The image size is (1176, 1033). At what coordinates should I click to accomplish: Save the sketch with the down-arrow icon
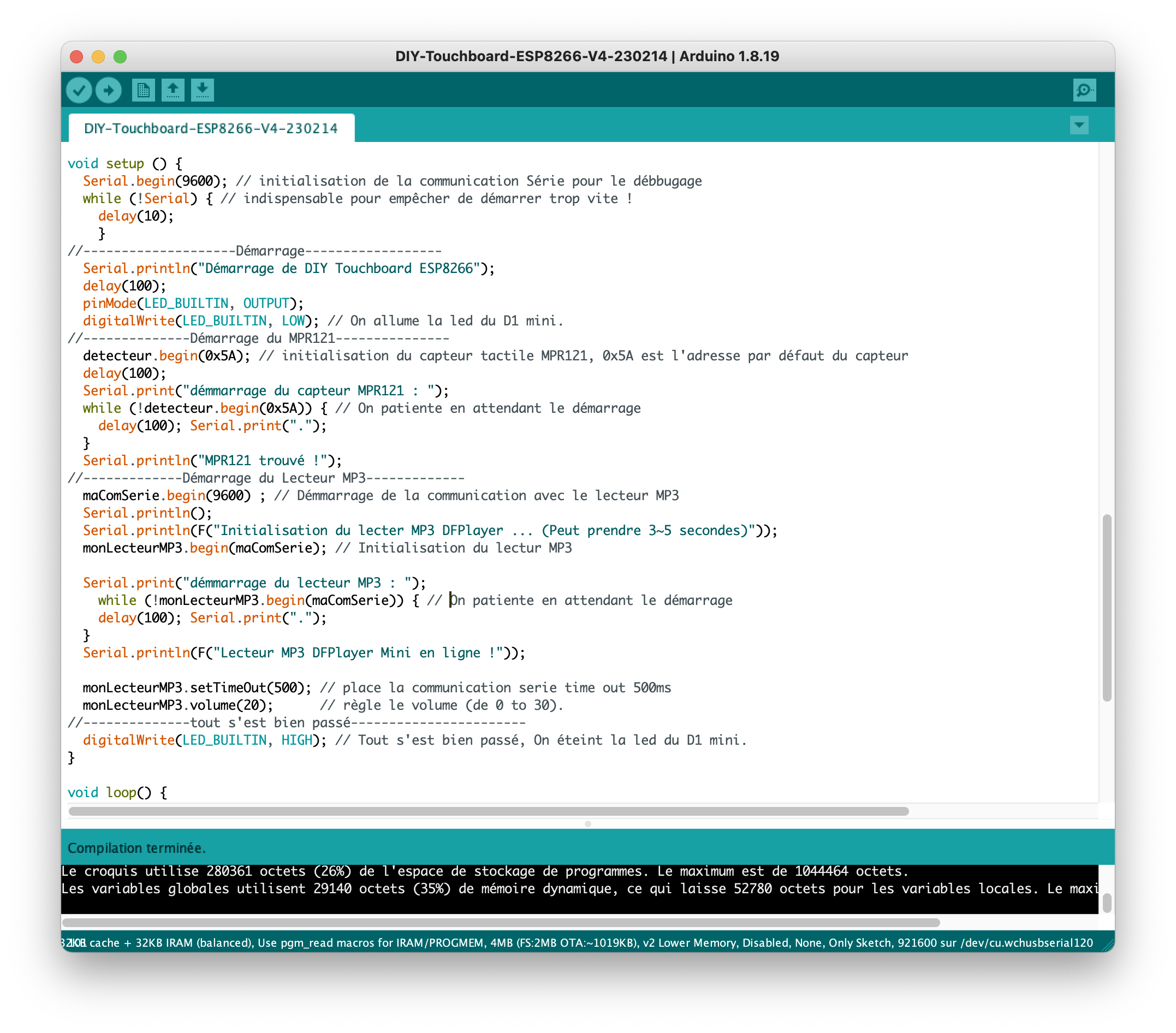pyautogui.click(x=202, y=90)
